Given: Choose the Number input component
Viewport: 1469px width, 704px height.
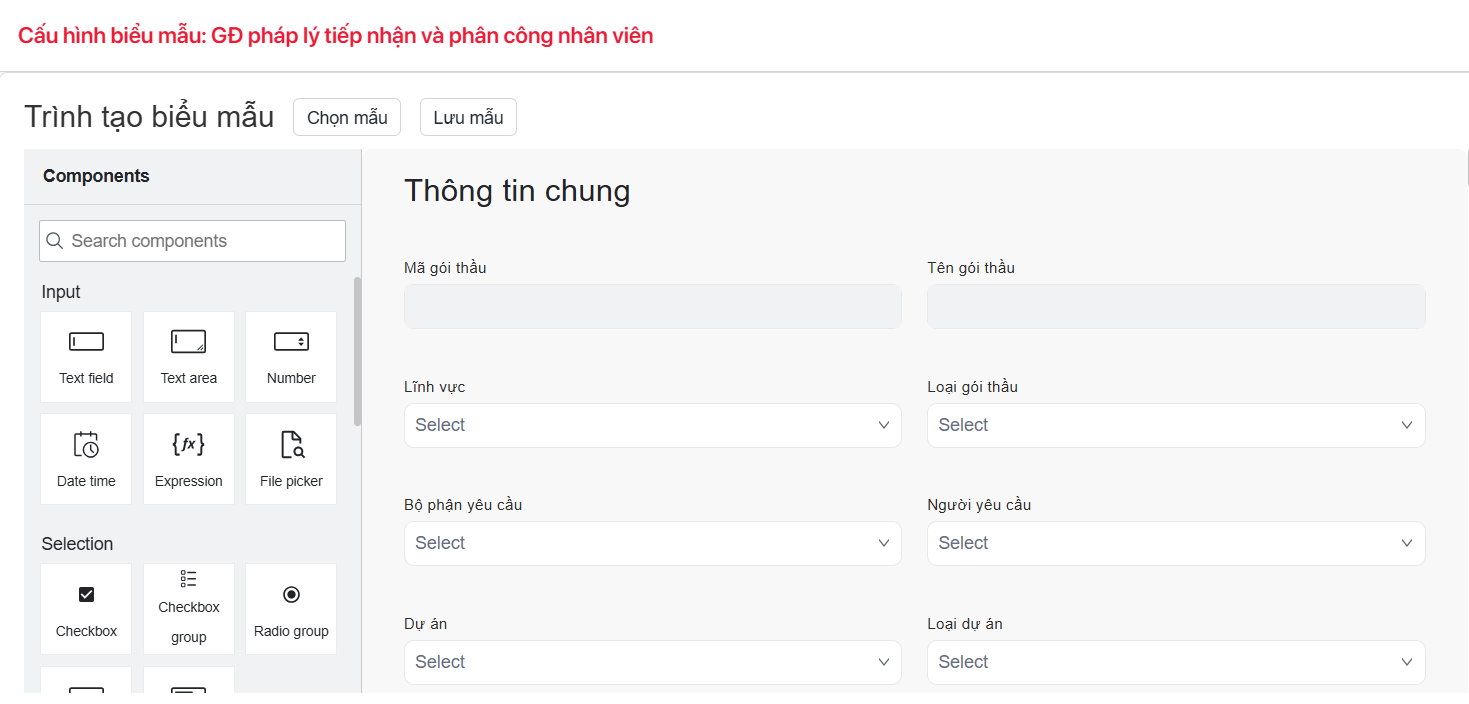Looking at the screenshot, I should pos(291,356).
